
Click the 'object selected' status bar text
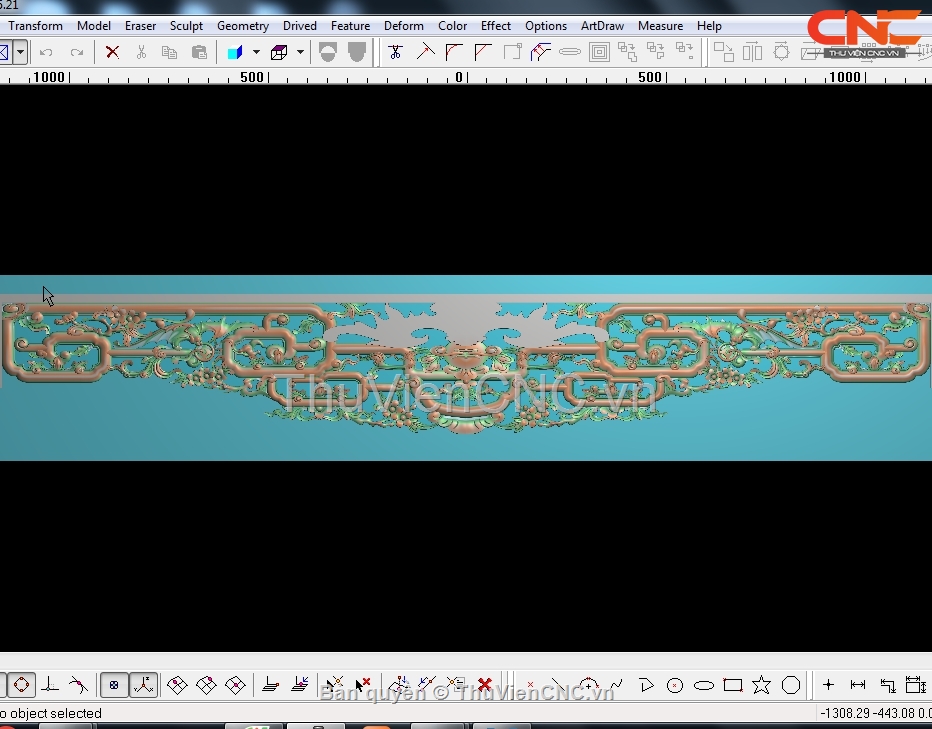(56, 713)
